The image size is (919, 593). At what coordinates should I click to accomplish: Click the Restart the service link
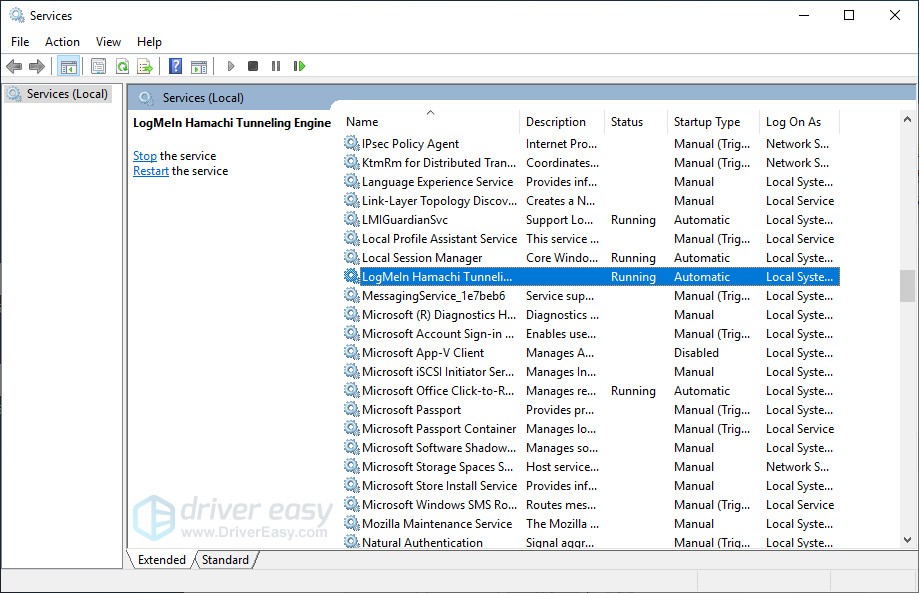point(150,170)
